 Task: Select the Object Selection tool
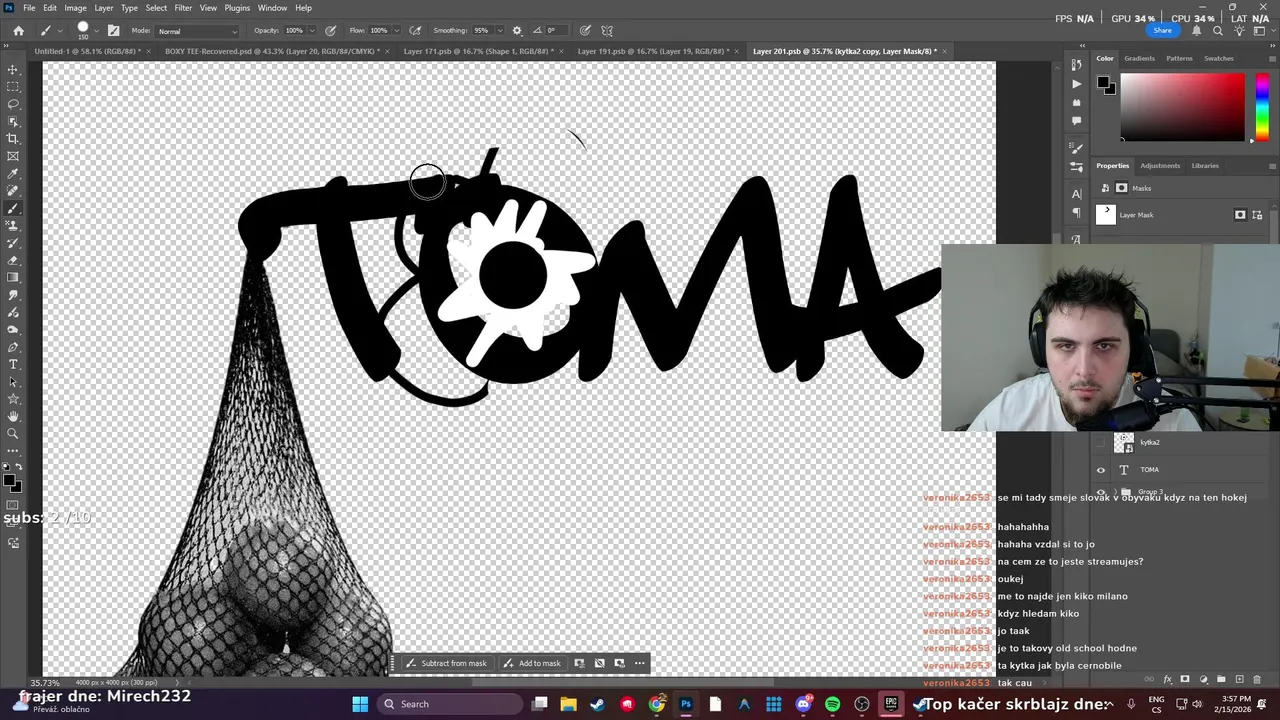pyautogui.click(x=13, y=121)
